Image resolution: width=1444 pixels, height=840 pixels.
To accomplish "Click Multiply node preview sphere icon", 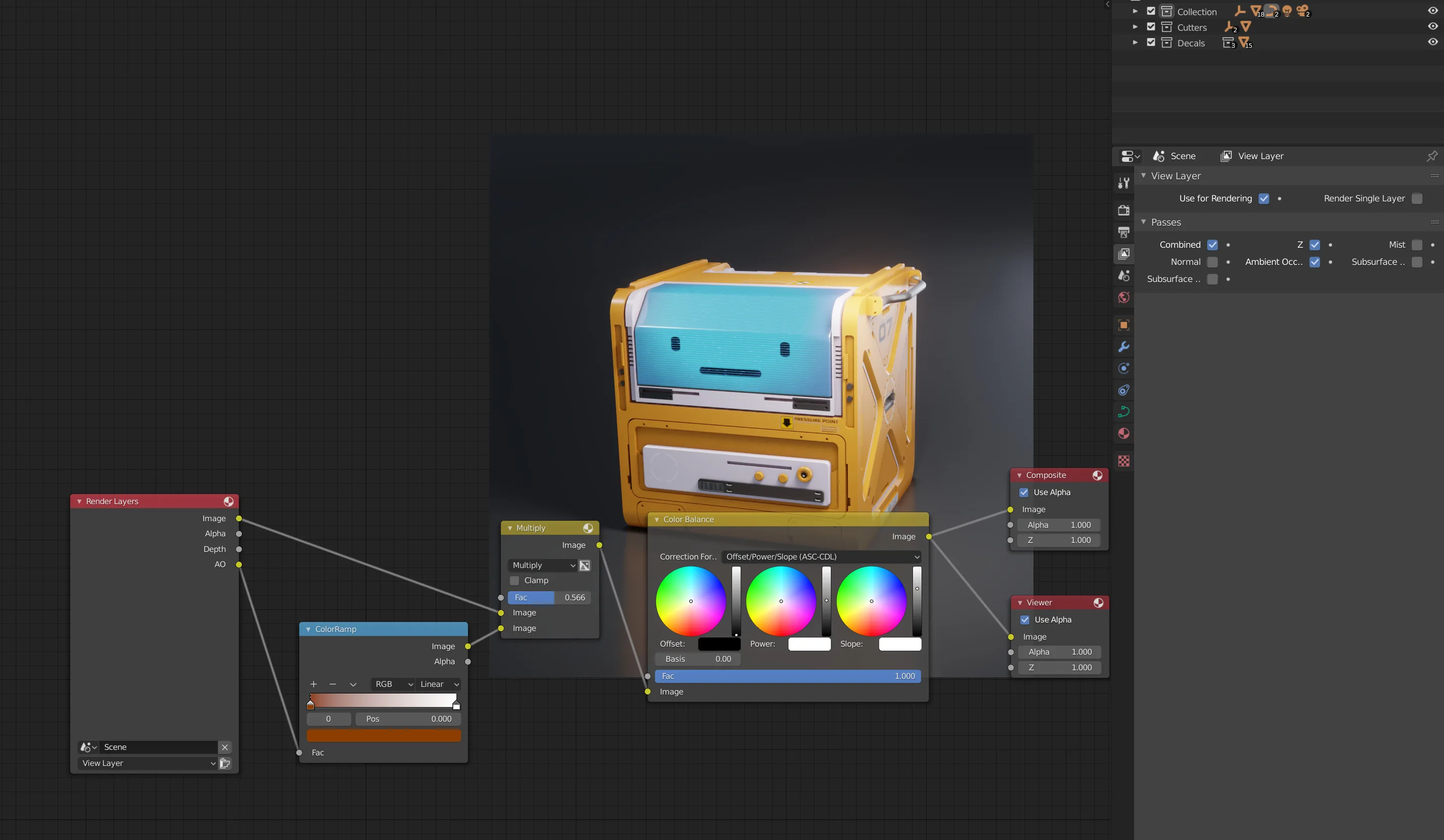I will click(x=588, y=528).
